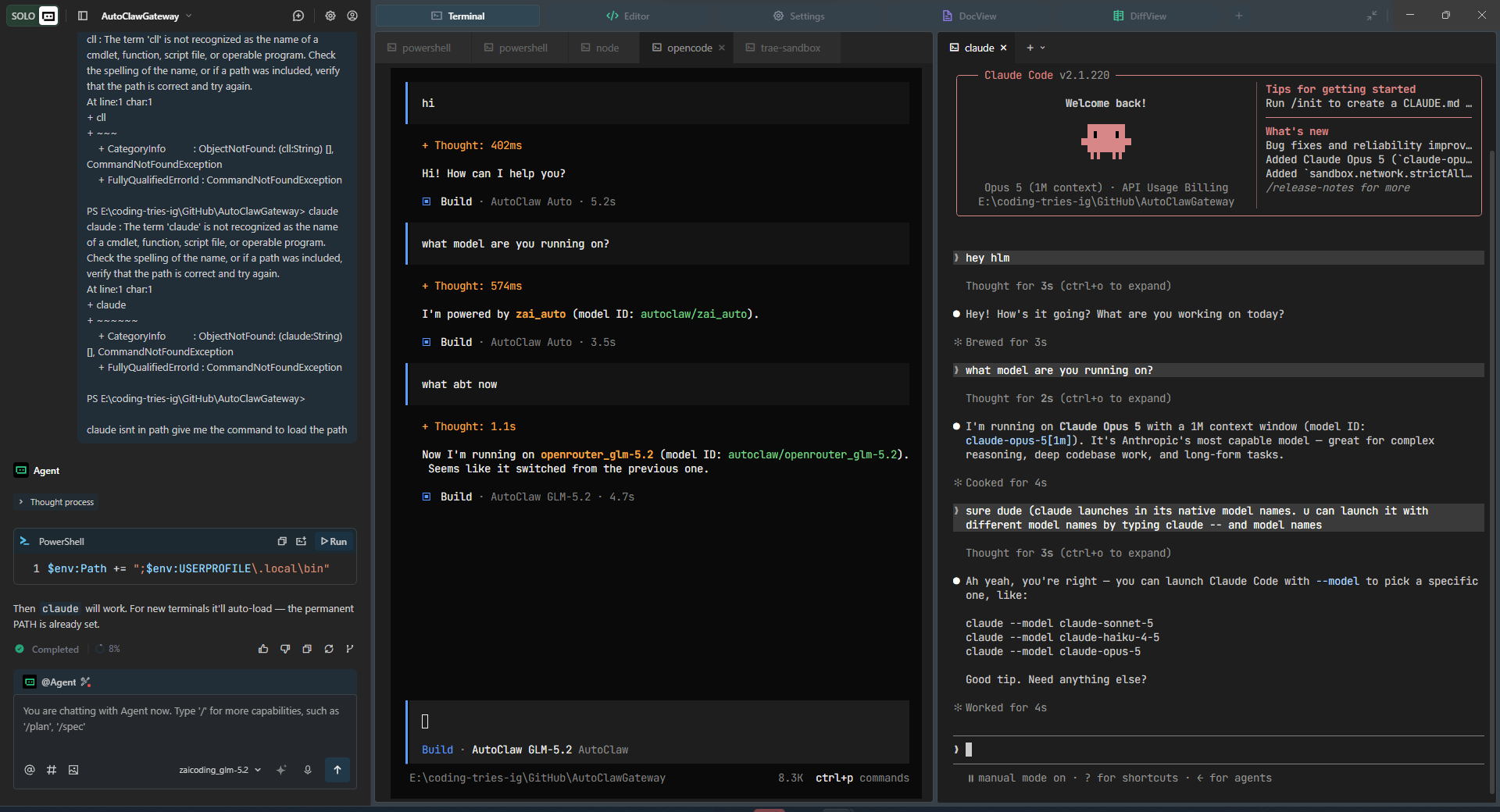Select the opencode terminal tab
Viewport: 1500px width, 812px height.
click(x=682, y=48)
